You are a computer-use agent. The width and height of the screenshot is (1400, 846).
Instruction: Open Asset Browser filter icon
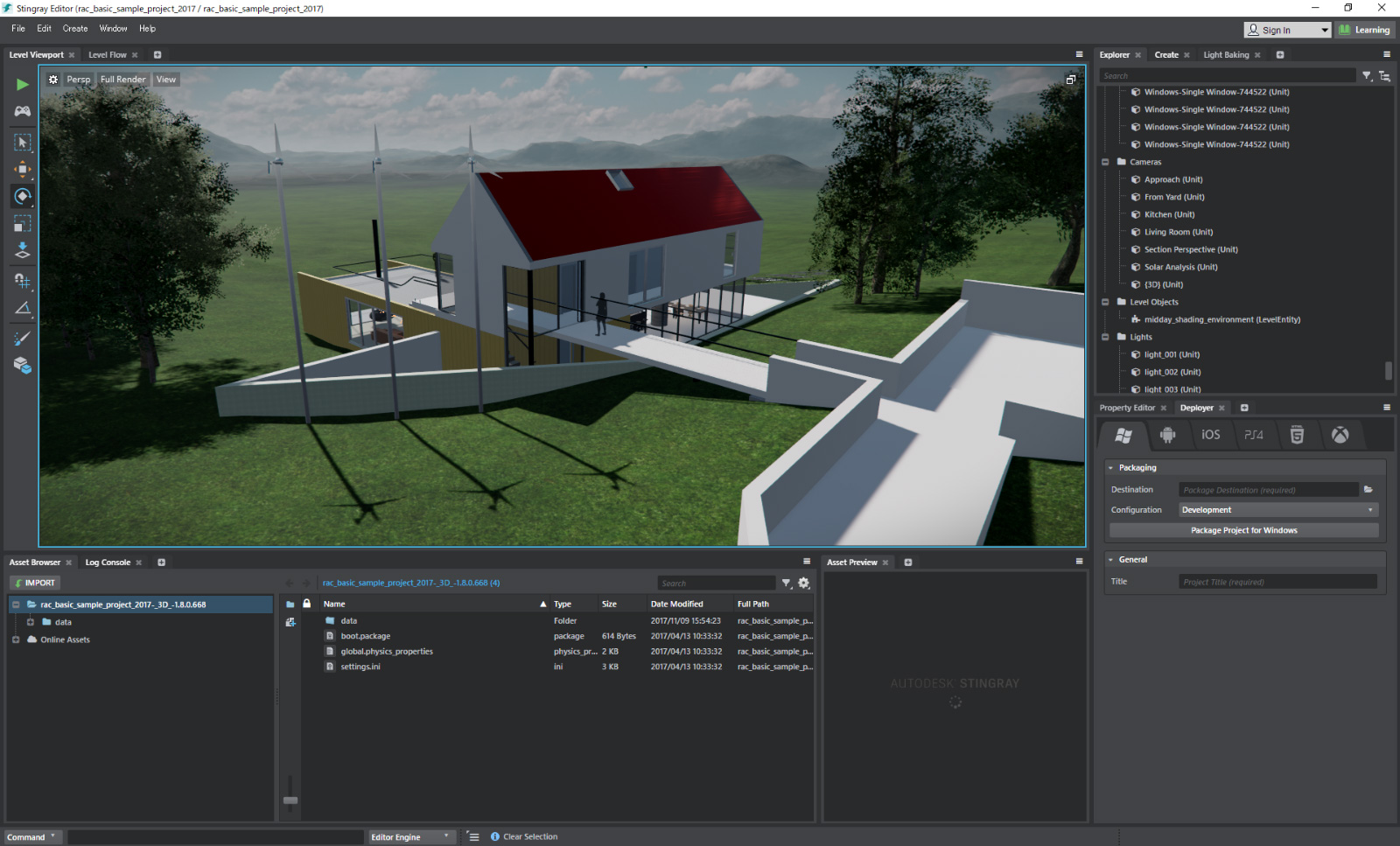click(x=787, y=584)
